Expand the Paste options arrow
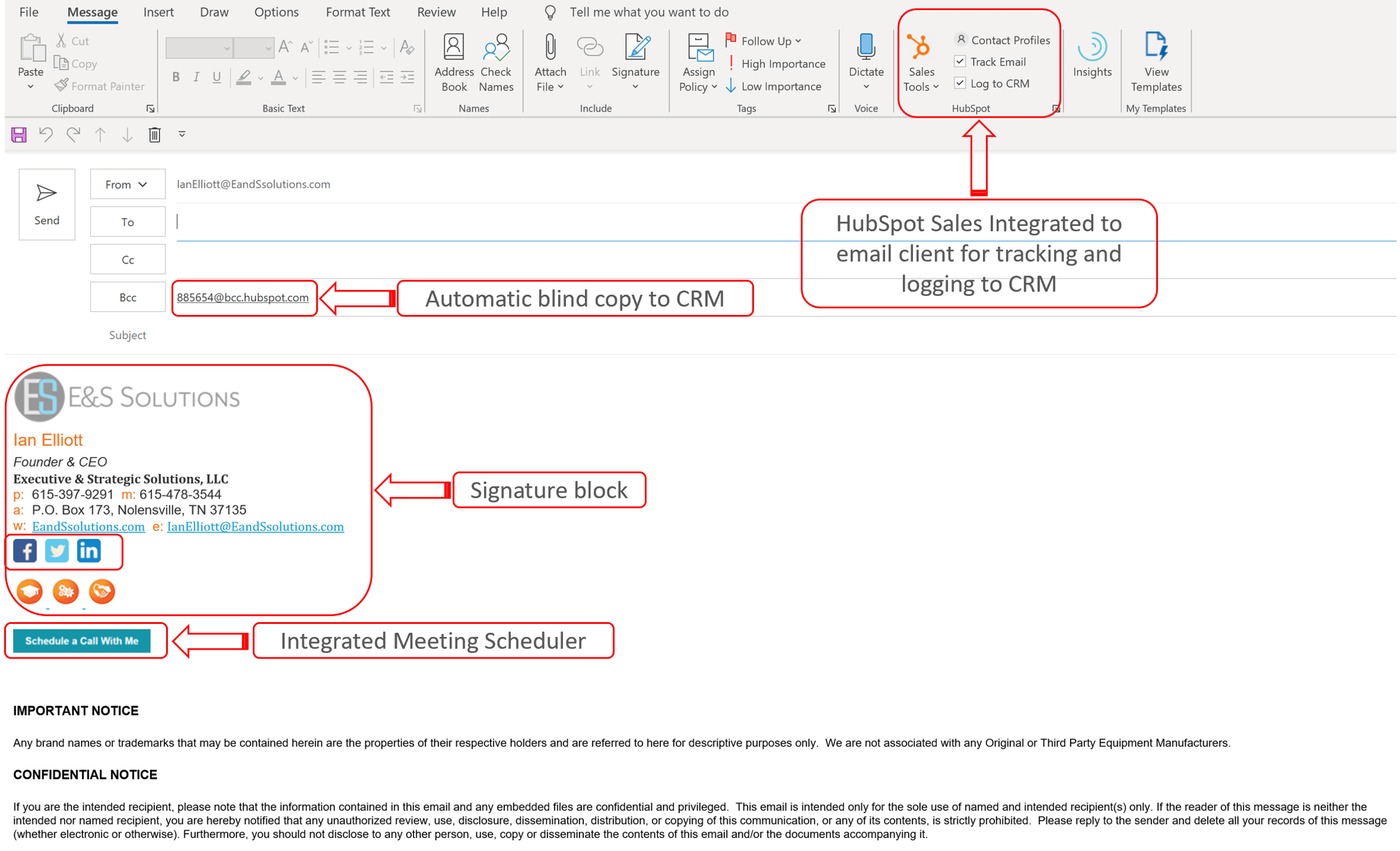Image resolution: width=1400 pixels, height=851 pixels. [30, 87]
